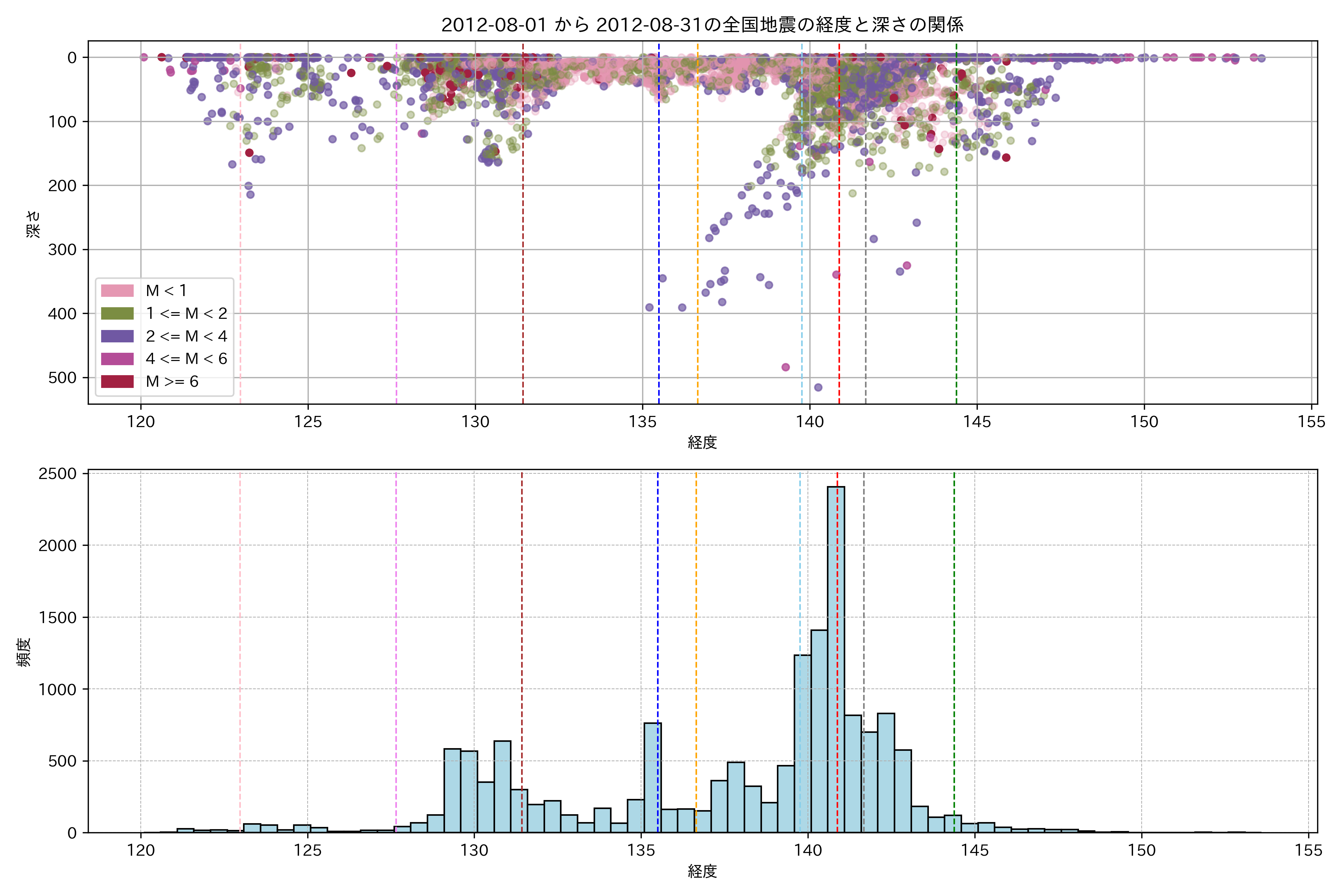1344x896 pixels.
Task: Click the 'M >= 6' legend label text
Action: (172, 382)
